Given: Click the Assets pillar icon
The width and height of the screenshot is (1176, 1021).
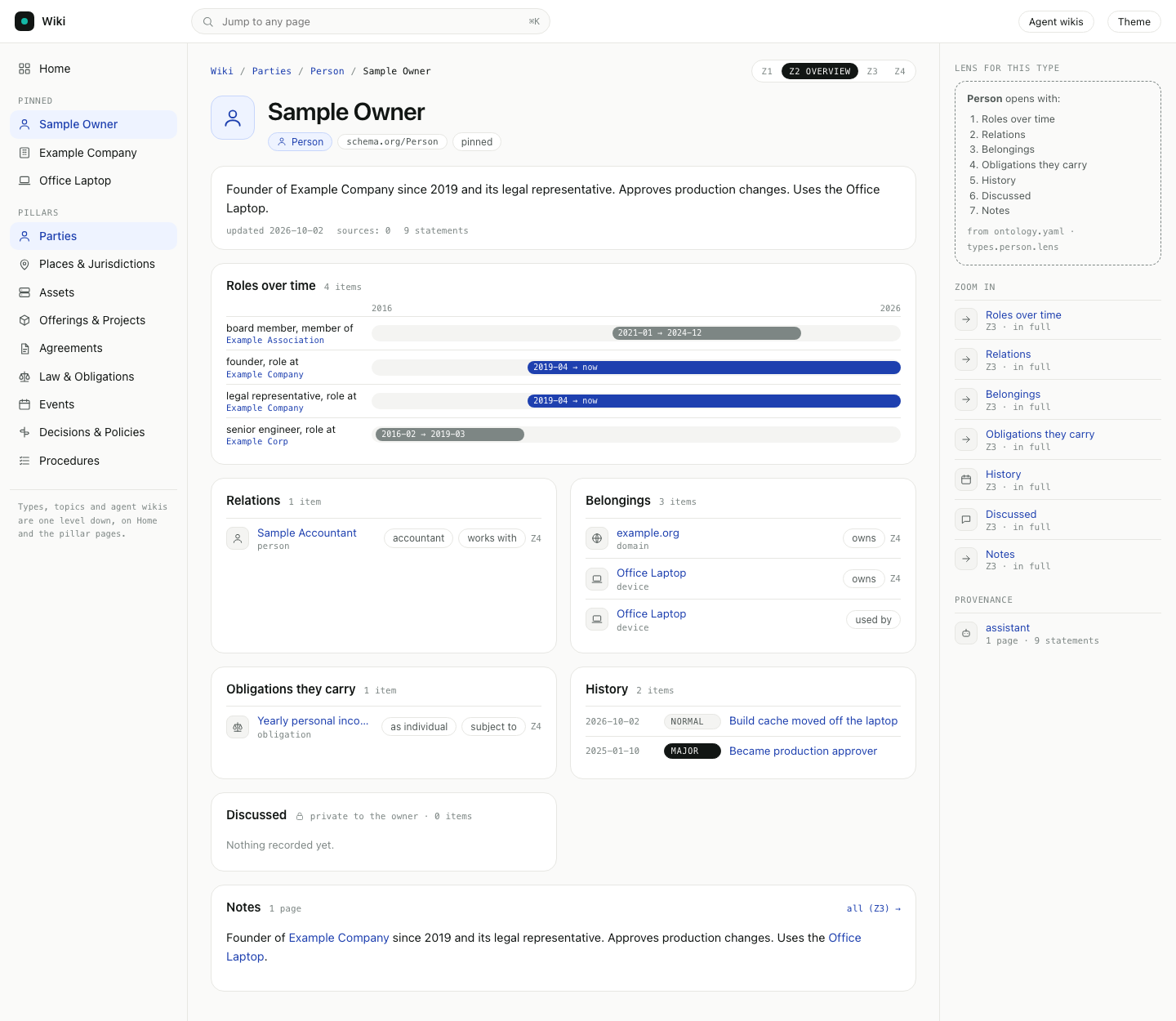Looking at the screenshot, I should [x=24, y=292].
